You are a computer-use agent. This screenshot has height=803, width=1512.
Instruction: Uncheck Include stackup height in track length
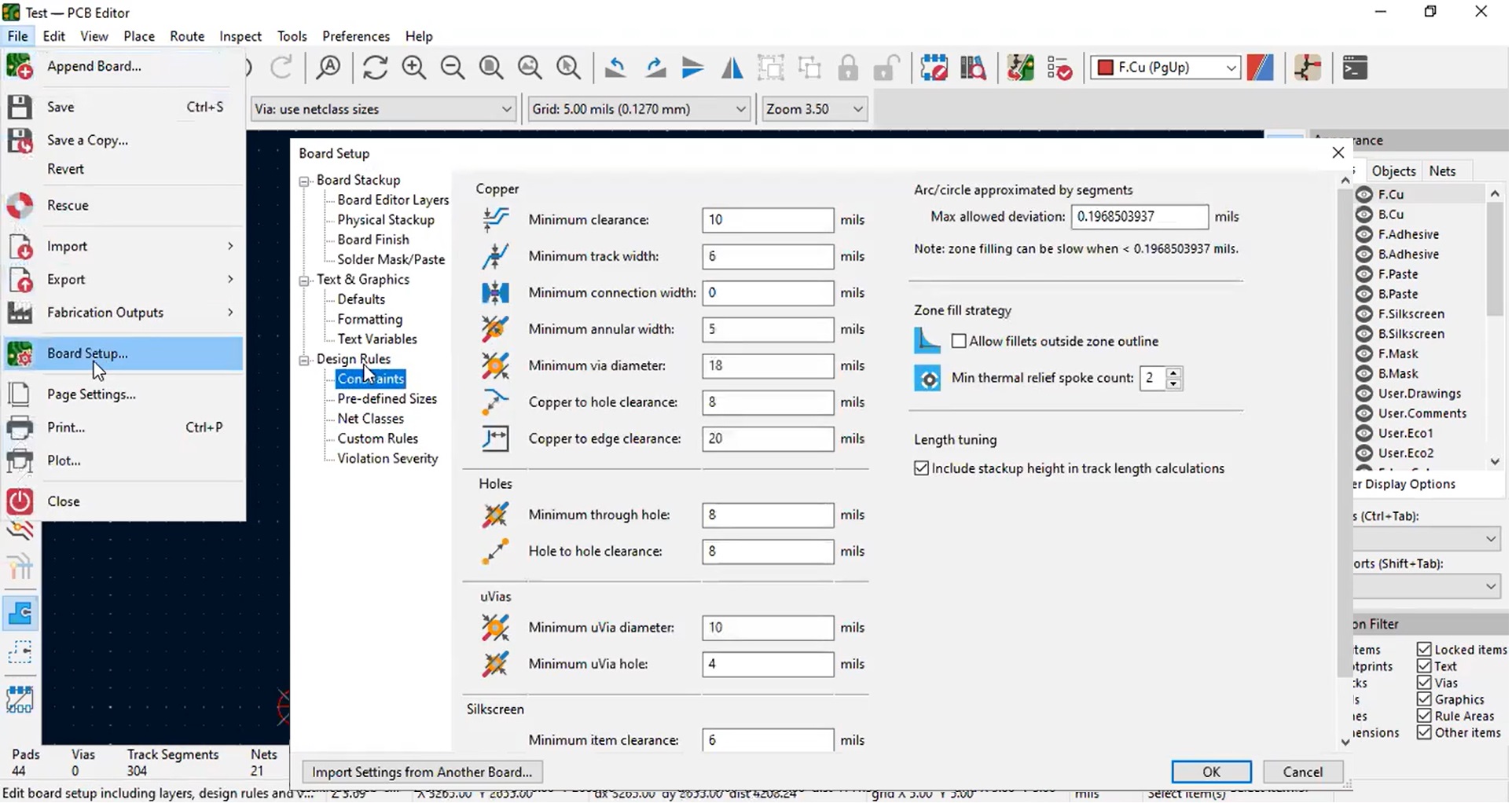pos(923,469)
